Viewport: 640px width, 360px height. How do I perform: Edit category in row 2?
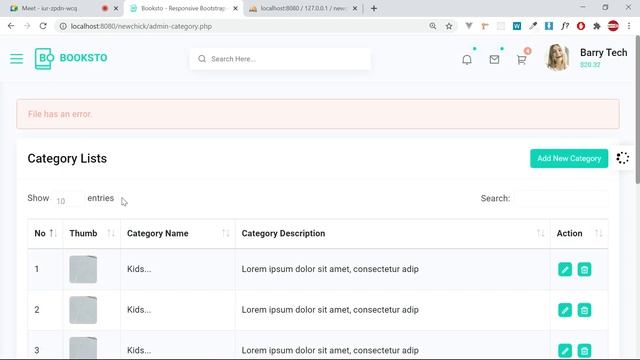pyautogui.click(x=565, y=310)
